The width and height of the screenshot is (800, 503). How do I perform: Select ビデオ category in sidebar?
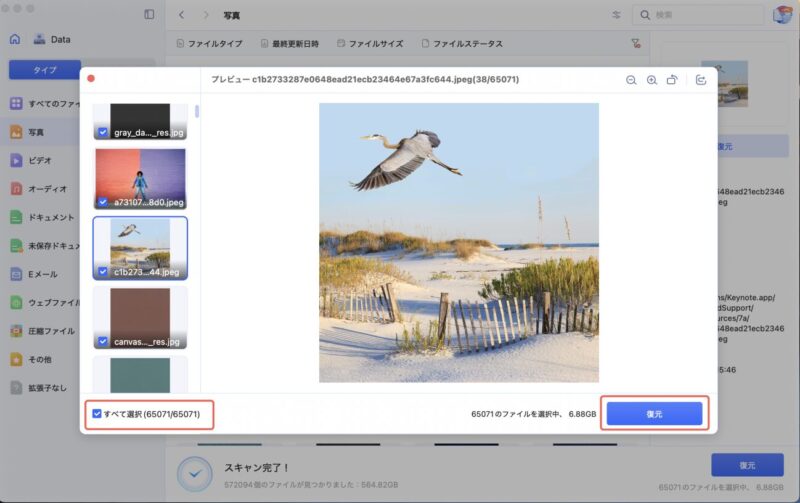click(x=40, y=160)
